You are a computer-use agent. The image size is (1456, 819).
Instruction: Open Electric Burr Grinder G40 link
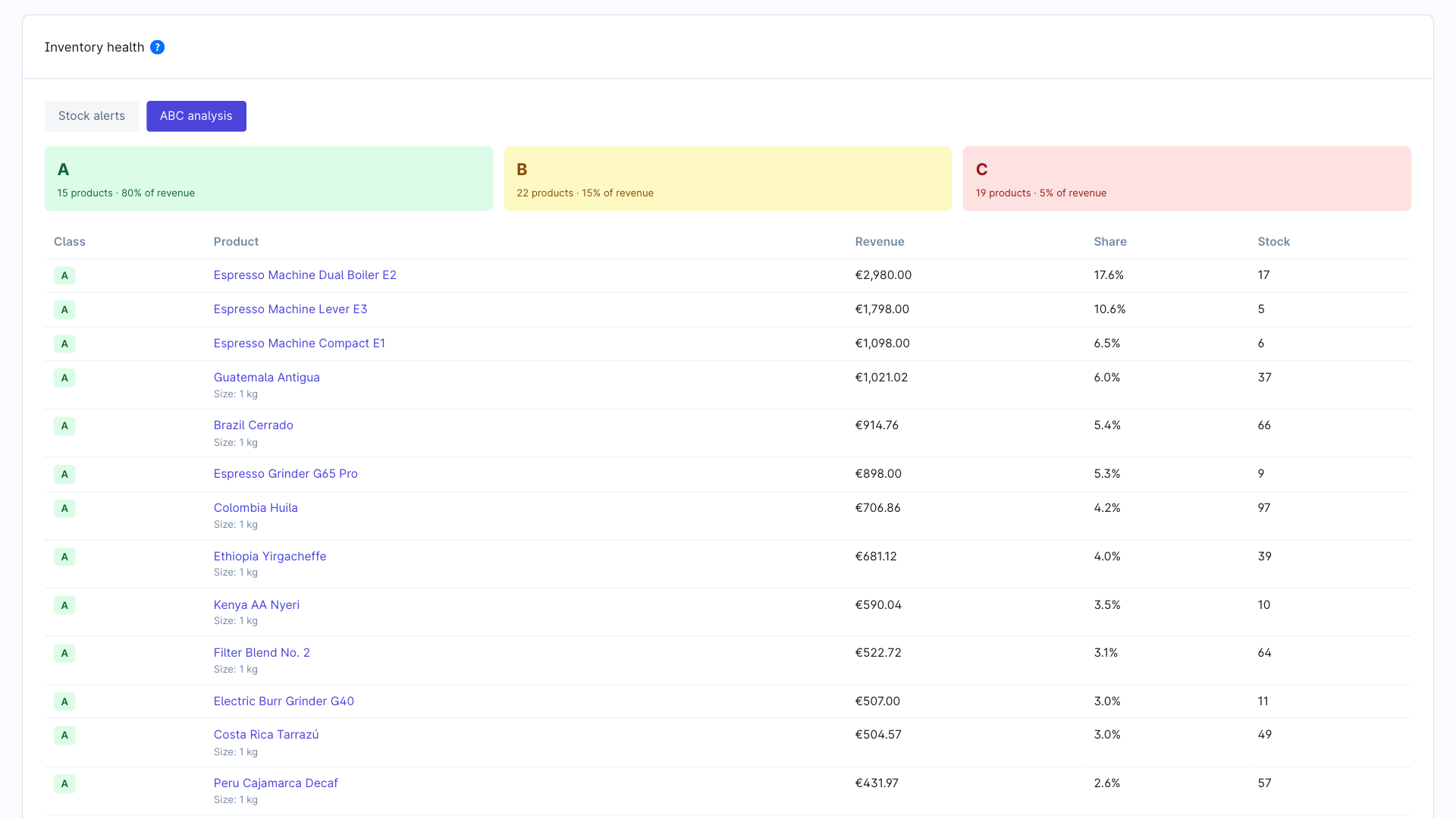(x=284, y=701)
